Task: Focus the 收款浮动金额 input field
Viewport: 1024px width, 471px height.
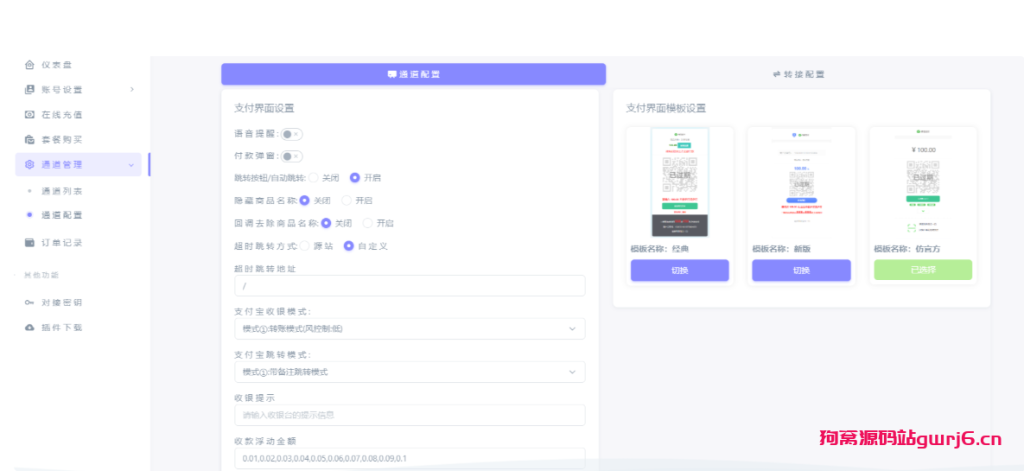Action: click(x=409, y=458)
